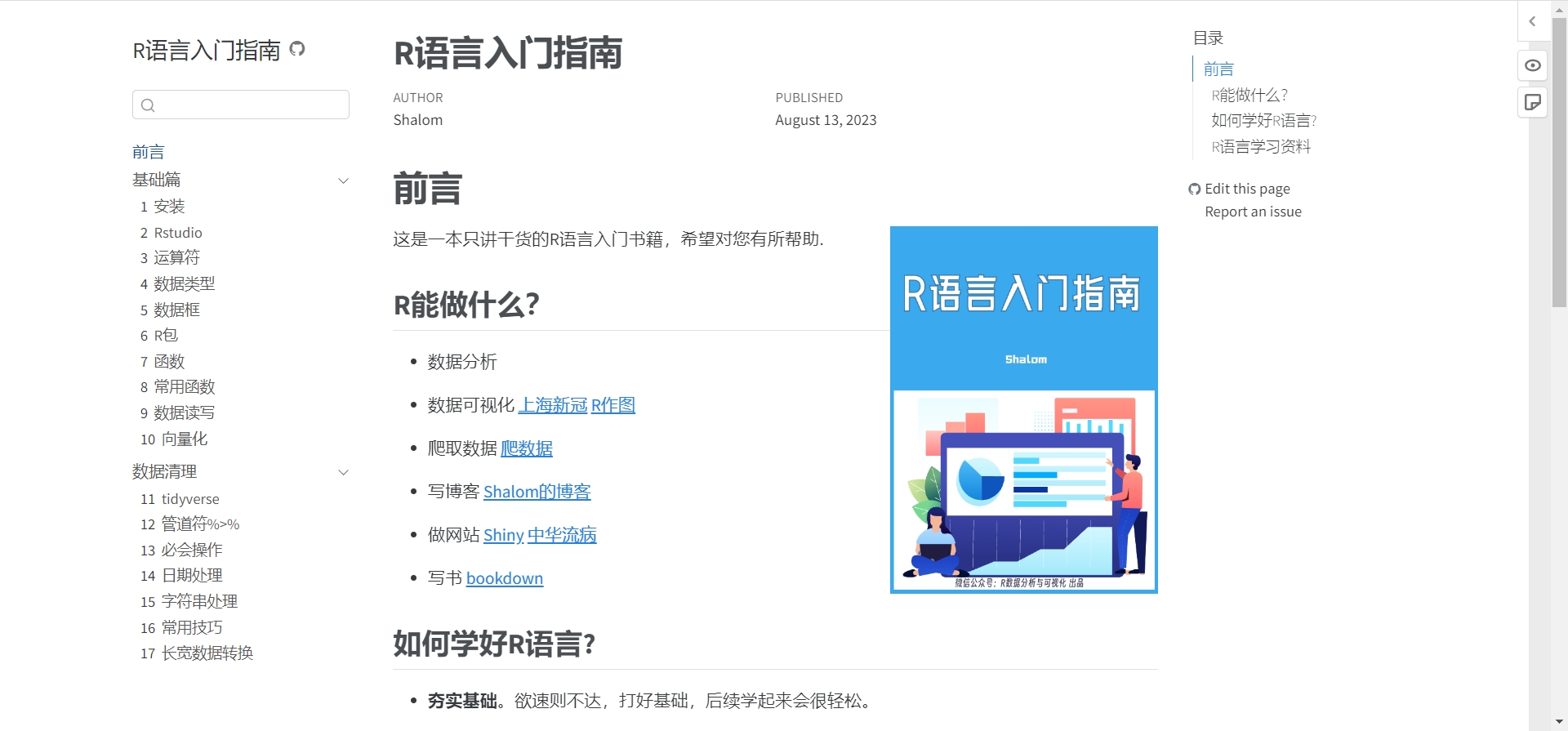Click the GitHub icon next to Edit this page
The image size is (1568, 731).
(1195, 189)
